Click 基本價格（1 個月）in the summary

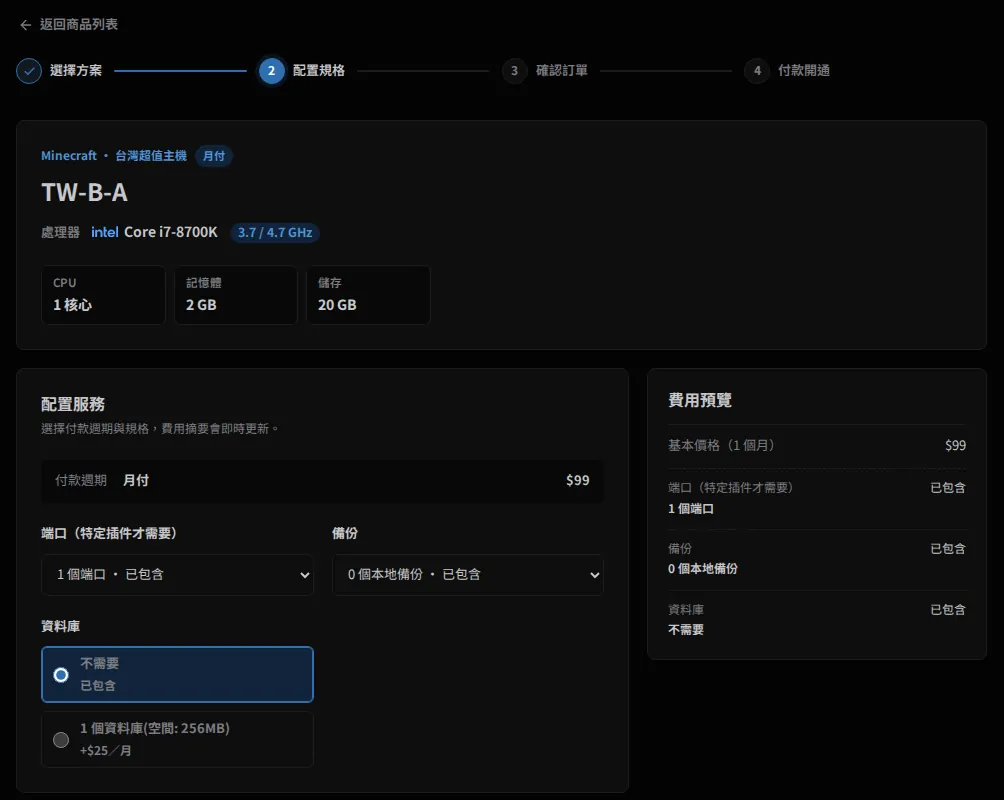[x=721, y=445]
